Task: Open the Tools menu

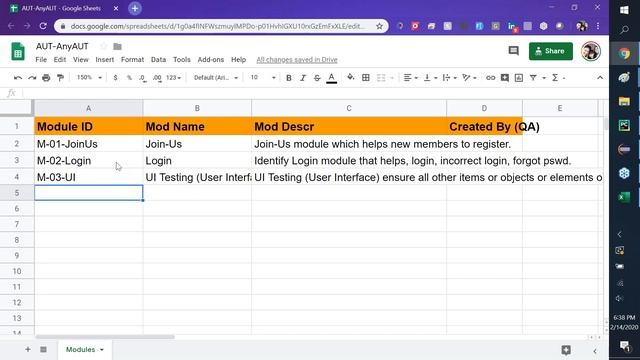Action: tap(182, 60)
